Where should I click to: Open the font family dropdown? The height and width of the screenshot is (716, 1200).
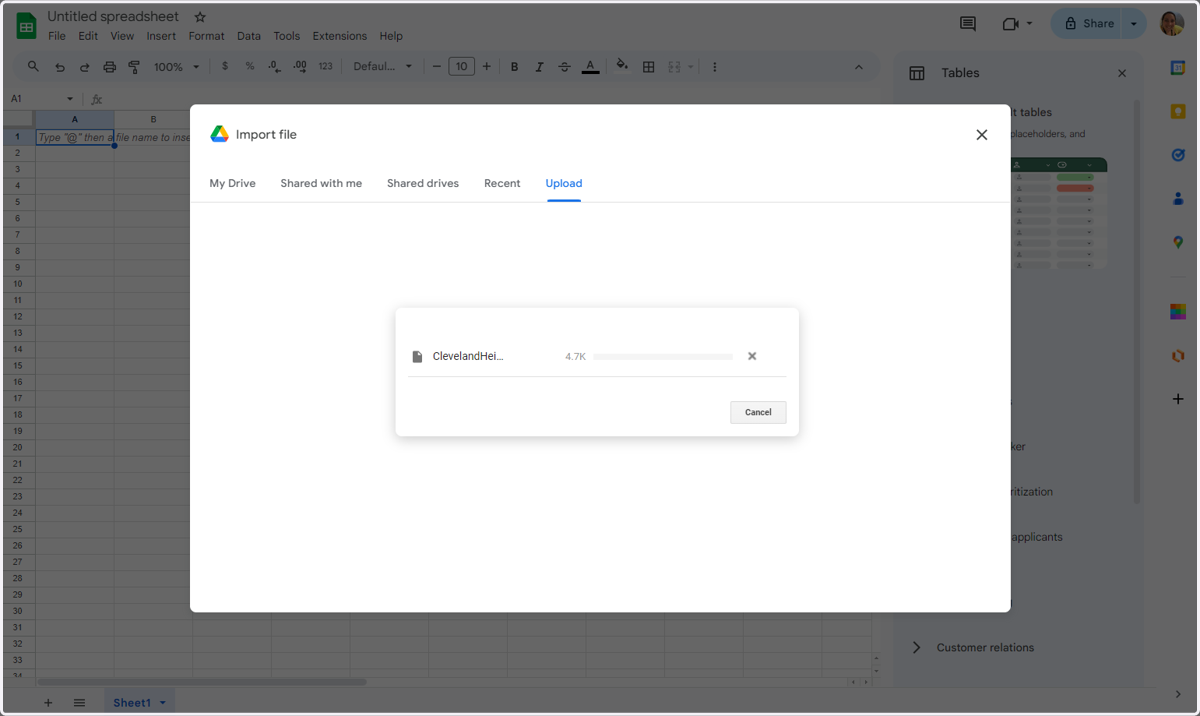[x=382, y=67]
